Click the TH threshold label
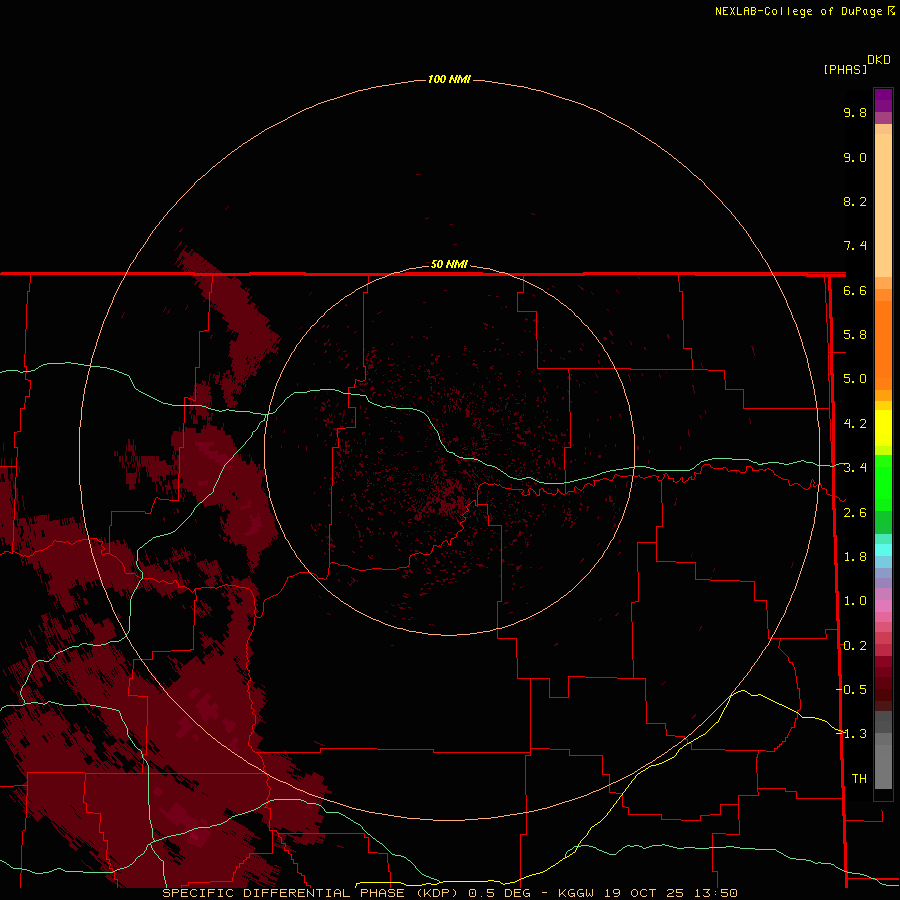The image size is (900, 900). (859, 779)
